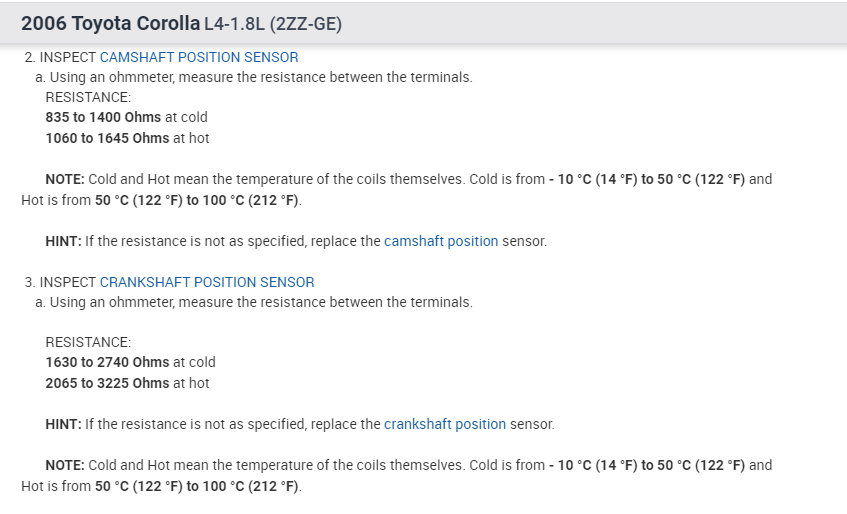The height and width of the screenshot is (514, 847).
Task: Click the bold NOTE label under the crankshaft section
Action: tap(65, 465)
